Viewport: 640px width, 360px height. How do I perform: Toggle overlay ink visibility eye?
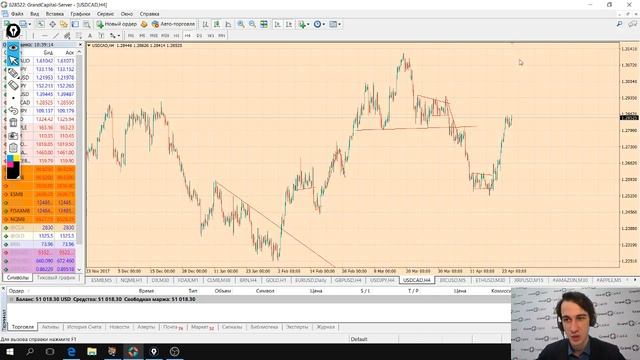pos(13,47)
